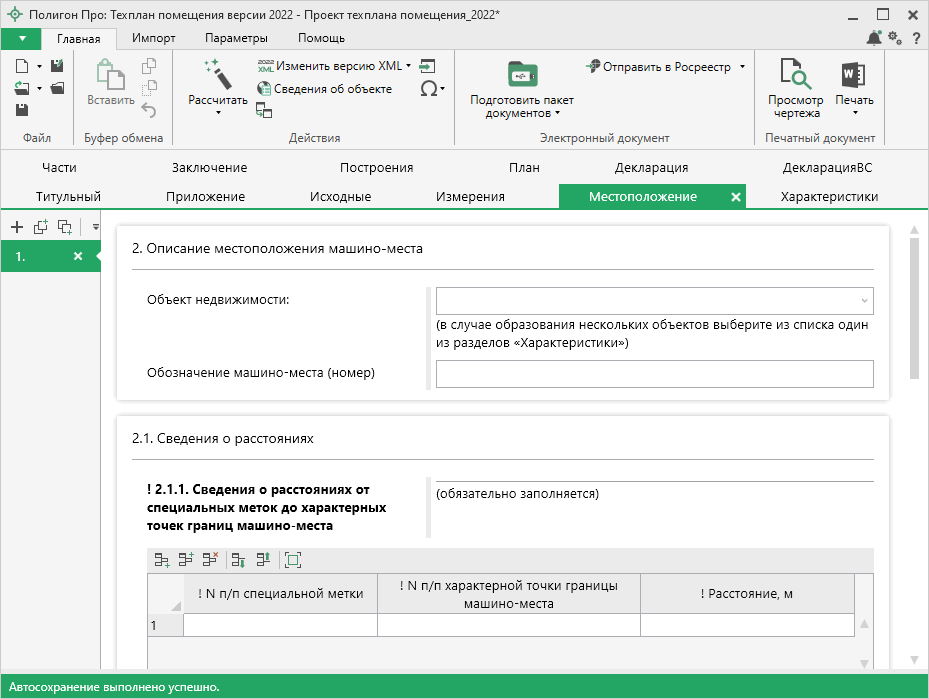Switch to the Характеристики tab
The image size is (929, 699).
pyautogui.click(x=828, y=197)
